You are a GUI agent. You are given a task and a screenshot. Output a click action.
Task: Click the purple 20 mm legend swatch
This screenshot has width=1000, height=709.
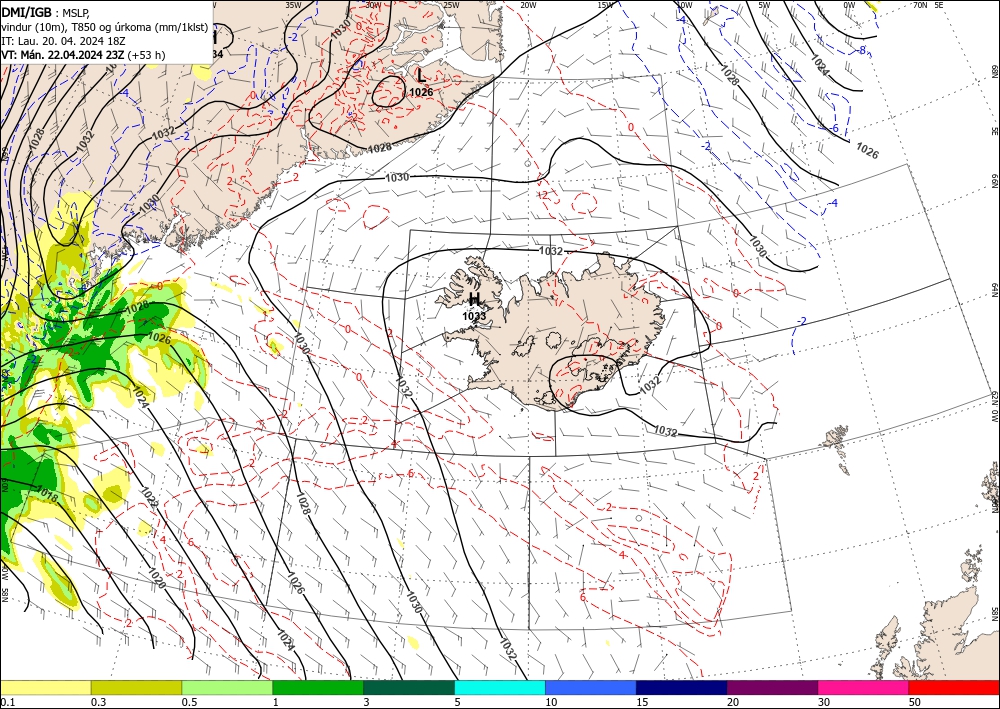coord(772,687)
